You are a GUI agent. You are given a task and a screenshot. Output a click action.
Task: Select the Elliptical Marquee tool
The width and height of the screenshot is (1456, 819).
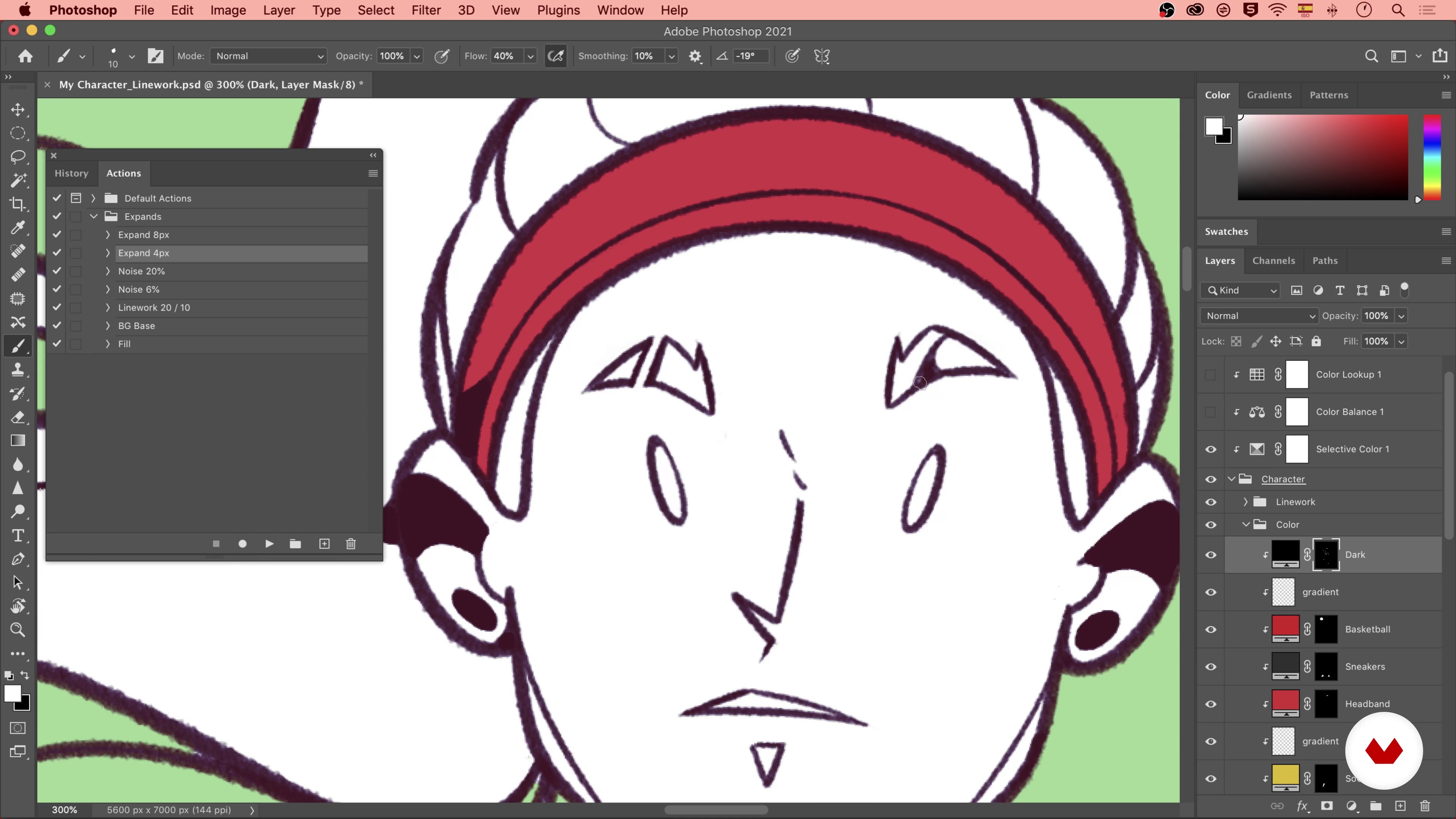(17, 133)
